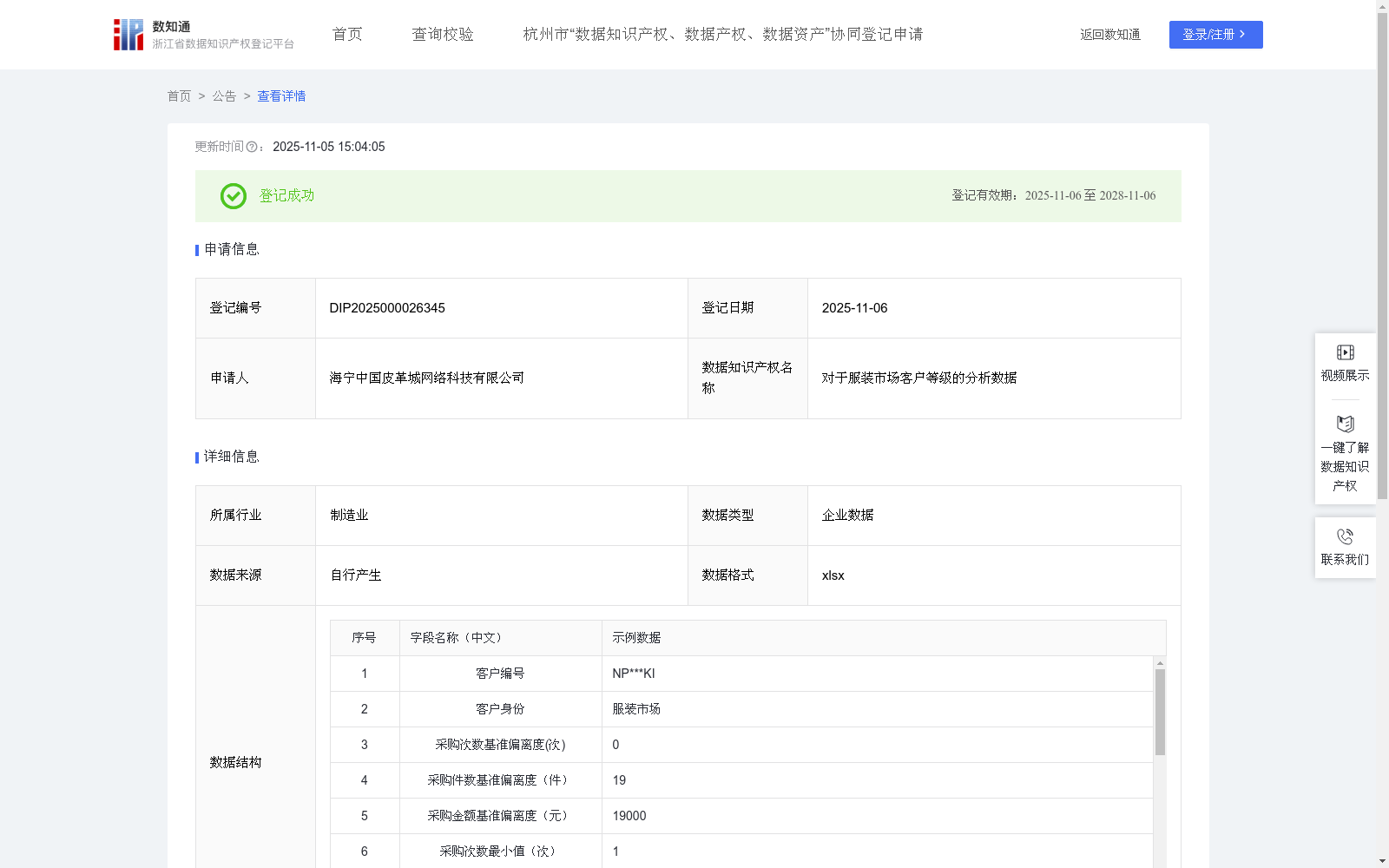Click the 视频展示 side label
Viewport: 1389px width, 868px height.
pyautogui.click(x=1346, y=376)
